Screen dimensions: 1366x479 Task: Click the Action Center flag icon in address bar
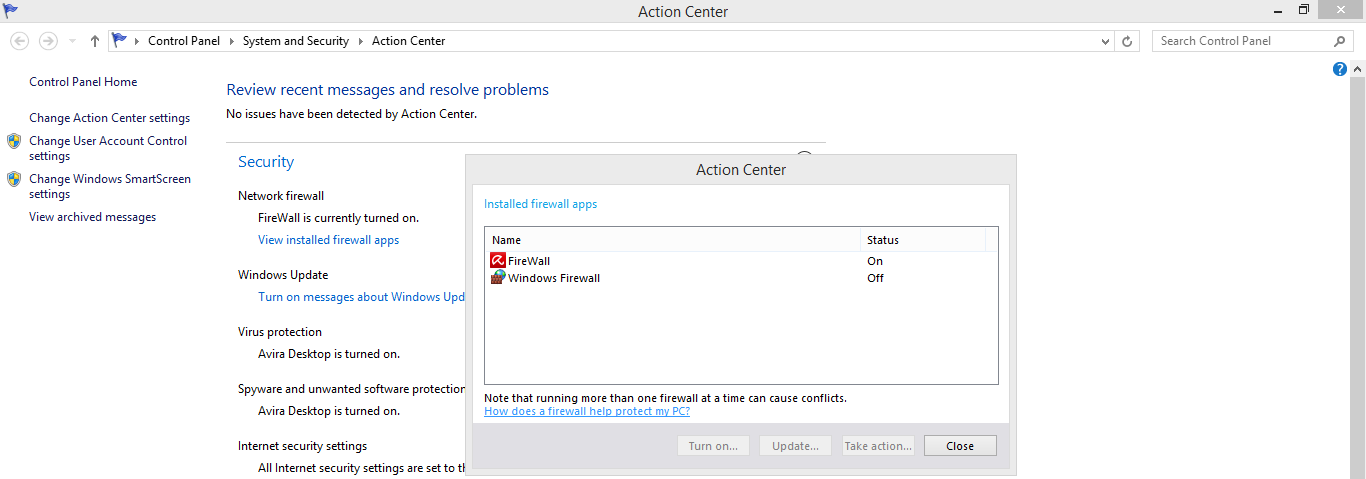pos(120,41)
